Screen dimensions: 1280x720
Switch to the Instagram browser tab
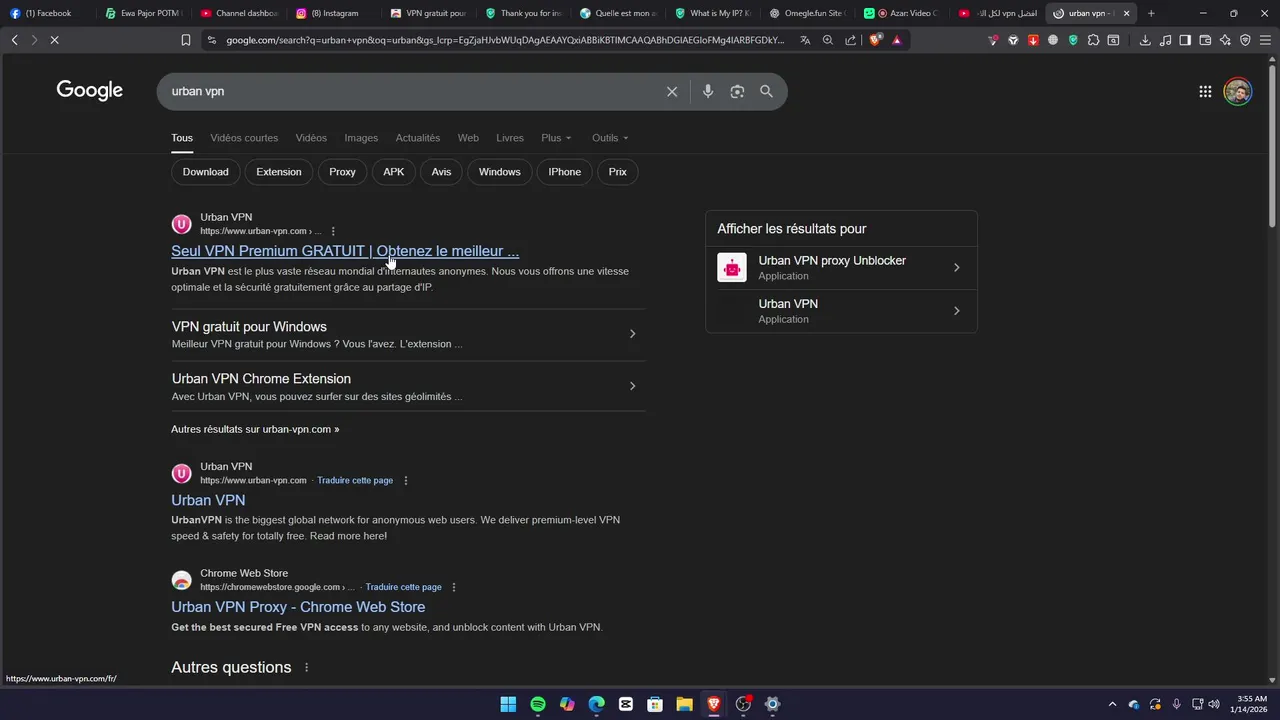333,13
